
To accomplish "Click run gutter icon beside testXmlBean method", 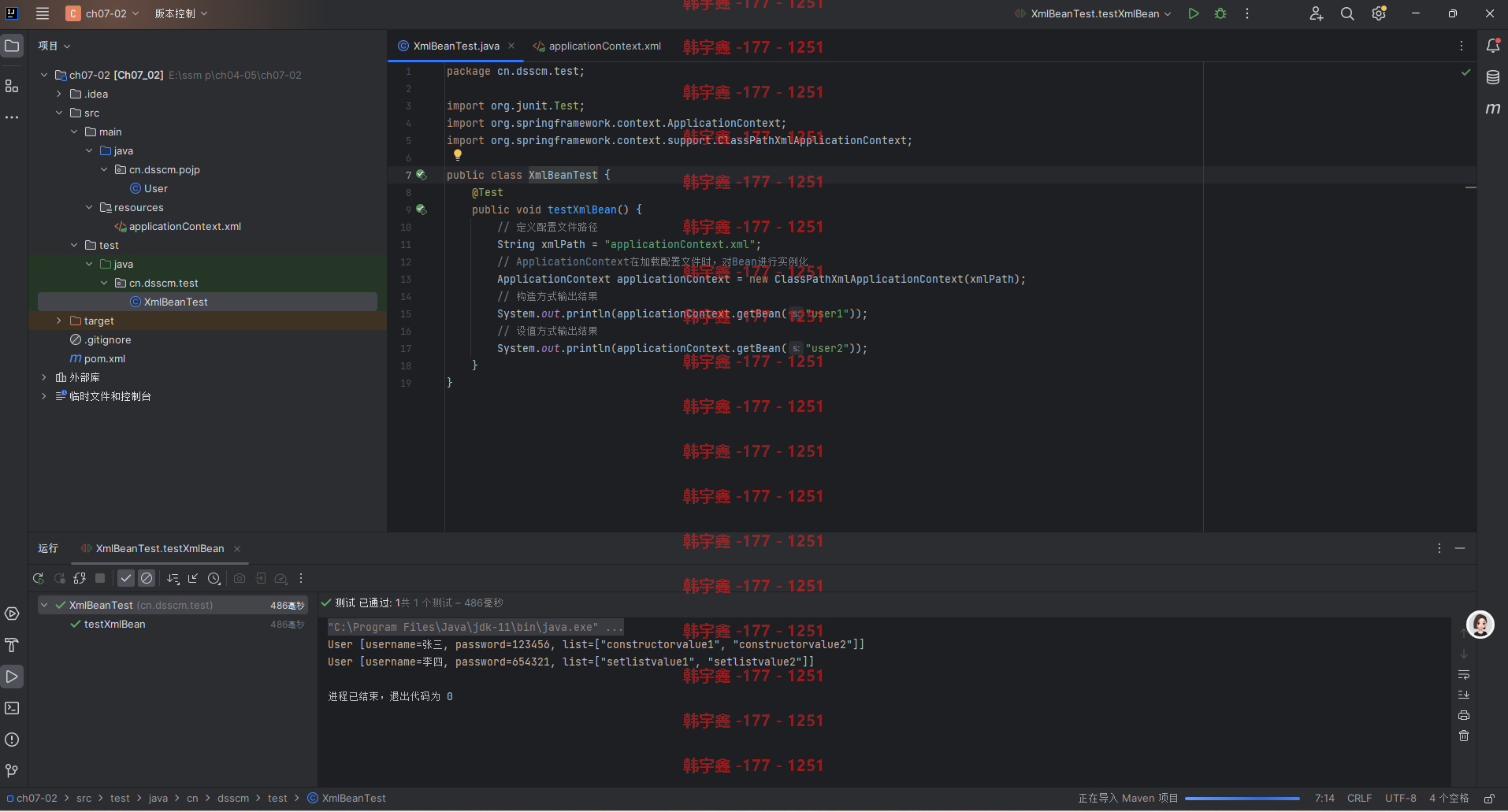I will pos(421,209).
